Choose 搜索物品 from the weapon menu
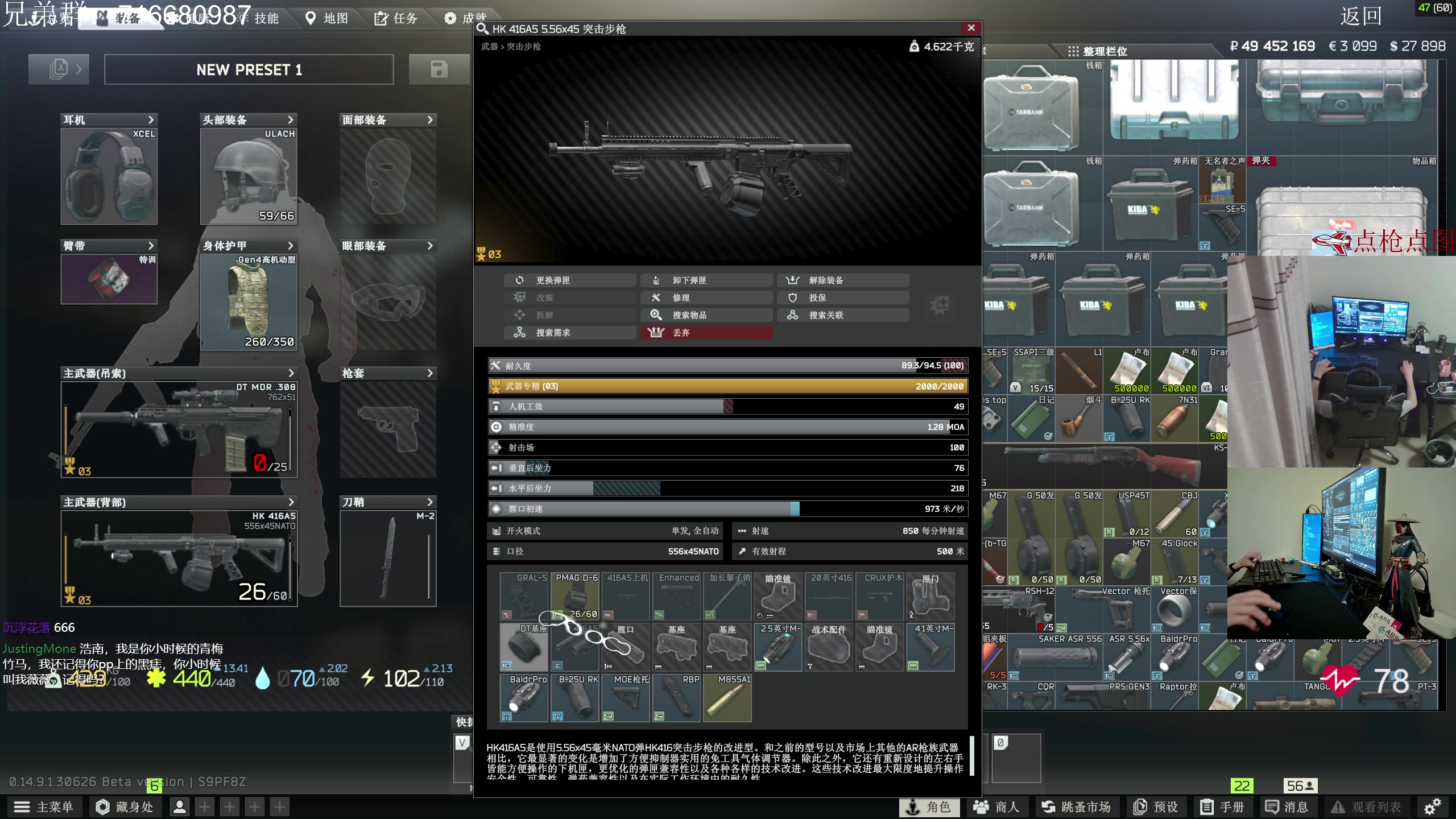Image resolution: width=1456 pixels, height=819 pixels. (706, 315)
